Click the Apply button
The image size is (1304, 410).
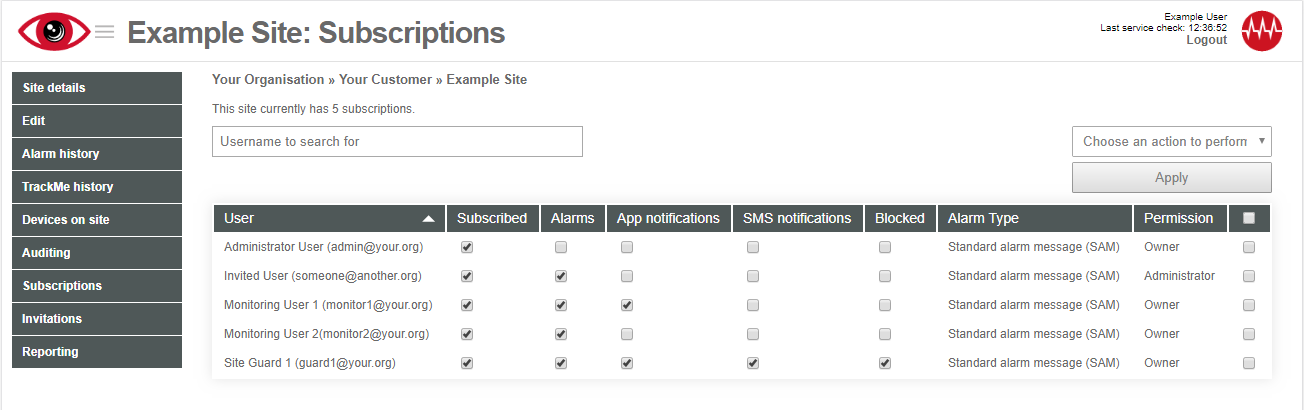[x=1172, y=178]
